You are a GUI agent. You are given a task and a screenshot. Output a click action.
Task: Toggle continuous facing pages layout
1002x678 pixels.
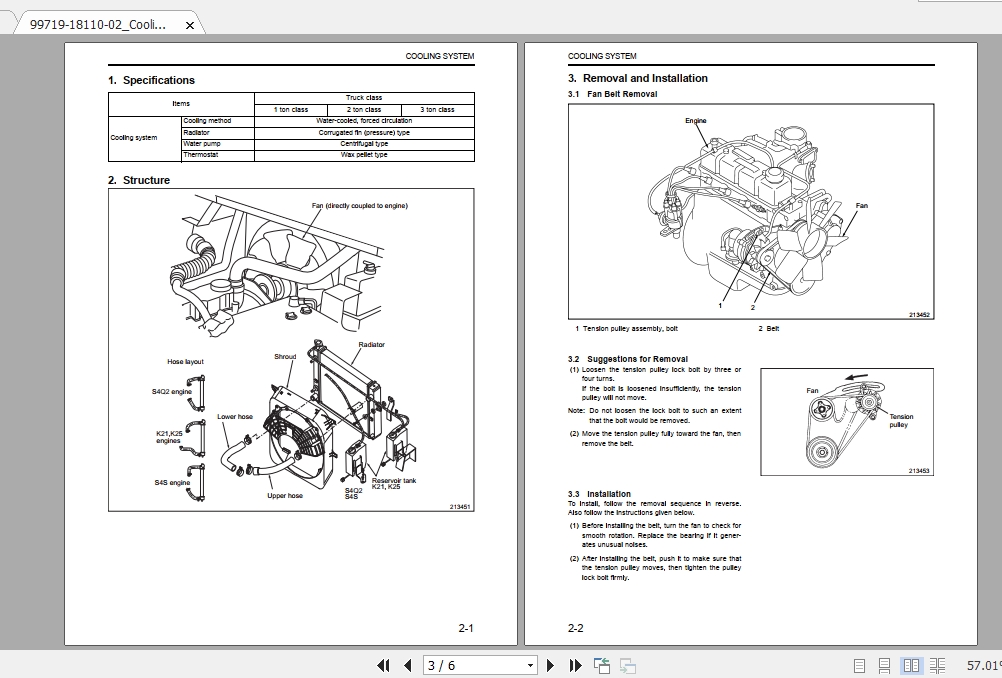(938, 665)
